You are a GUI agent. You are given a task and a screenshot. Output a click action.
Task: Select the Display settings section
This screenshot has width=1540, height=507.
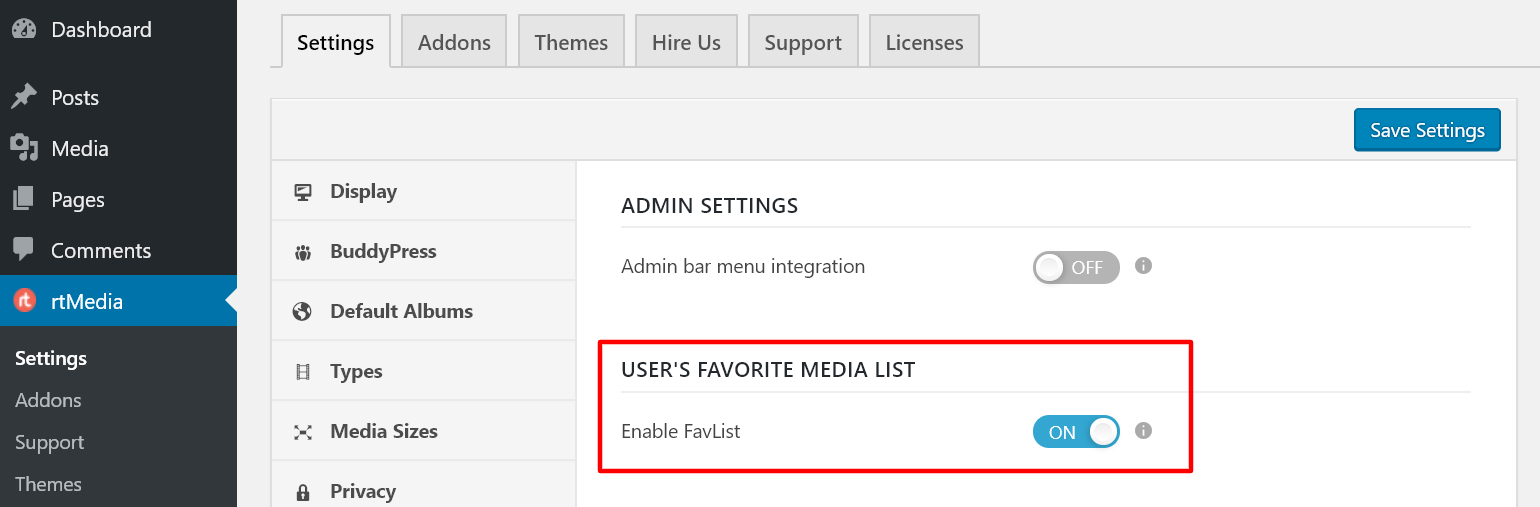424,191
